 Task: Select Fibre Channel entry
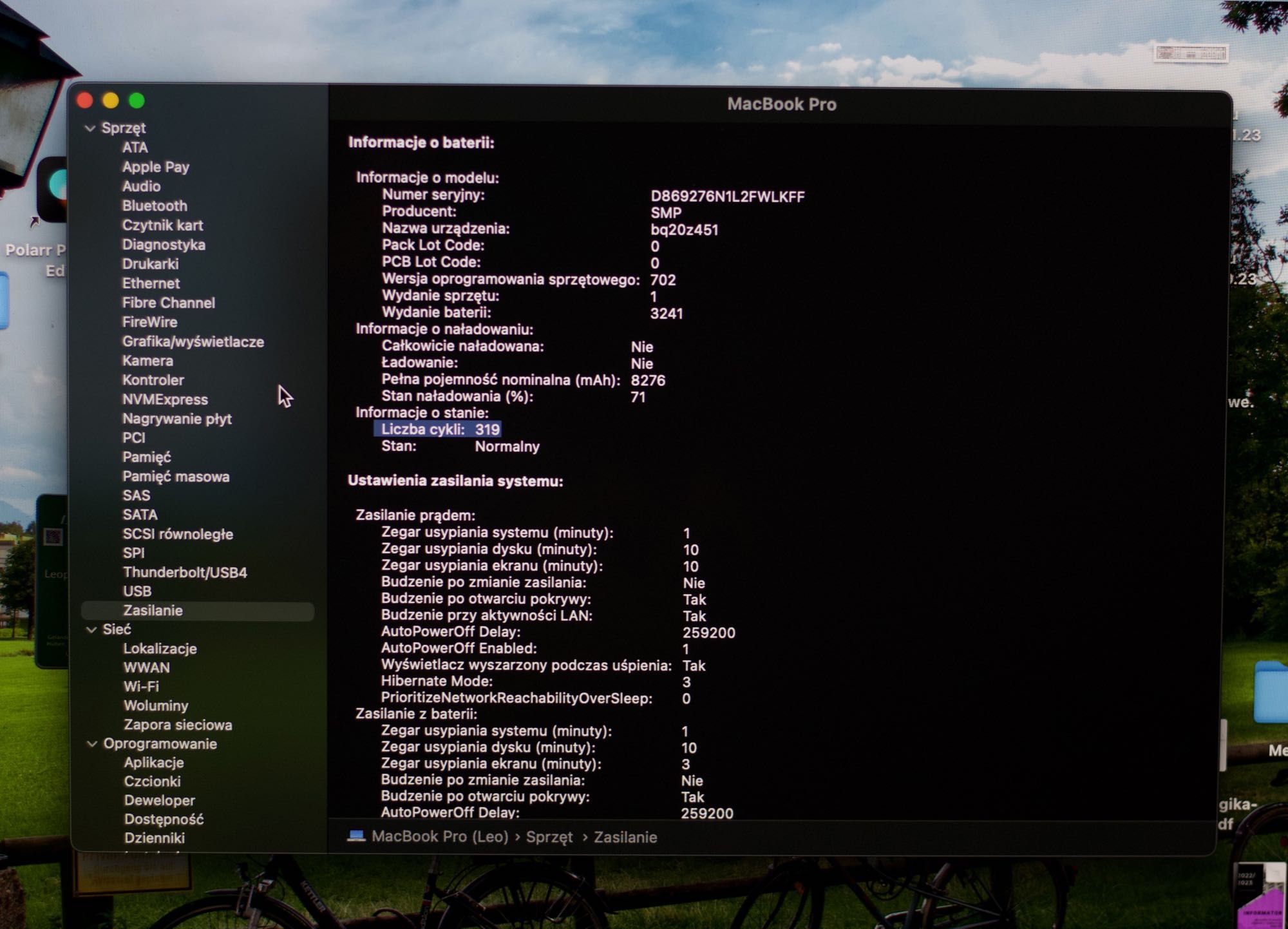168,303
